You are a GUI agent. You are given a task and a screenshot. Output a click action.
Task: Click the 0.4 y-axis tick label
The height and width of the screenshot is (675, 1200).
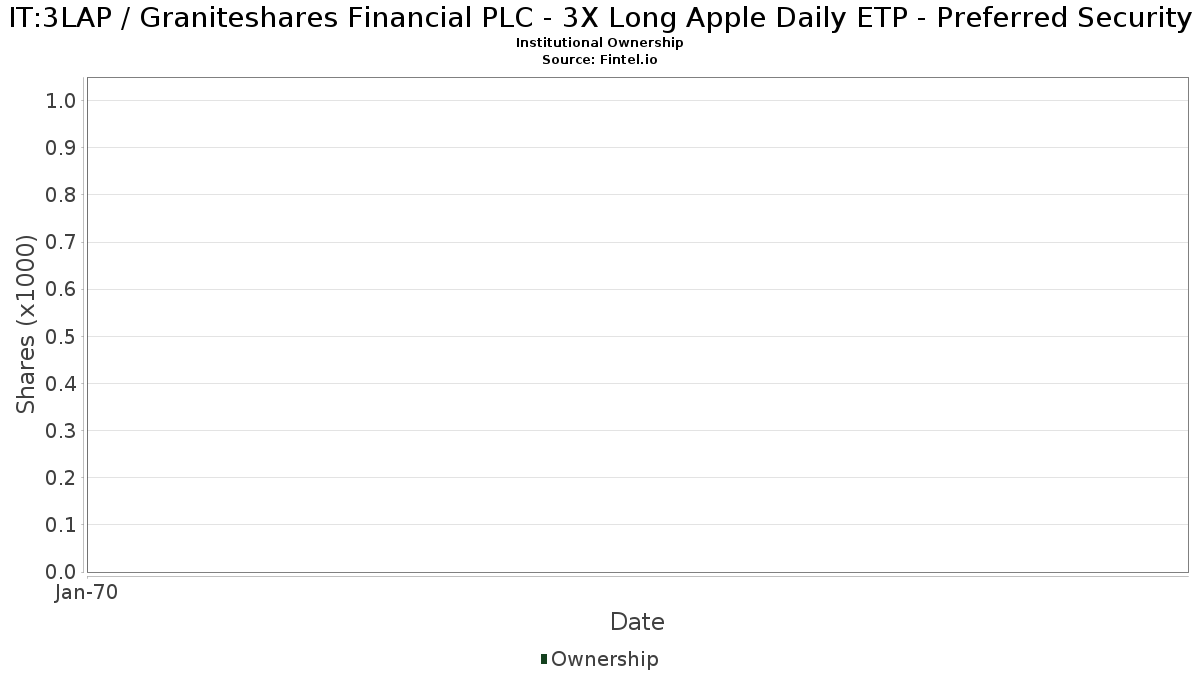[61, 383]
